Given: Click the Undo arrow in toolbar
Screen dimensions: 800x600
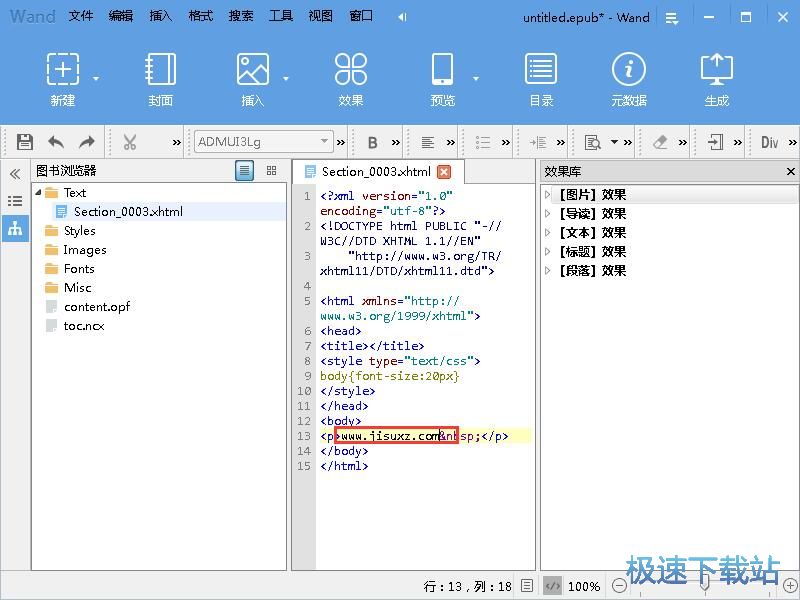Looking at the screenshot, I should coord(56,142).
